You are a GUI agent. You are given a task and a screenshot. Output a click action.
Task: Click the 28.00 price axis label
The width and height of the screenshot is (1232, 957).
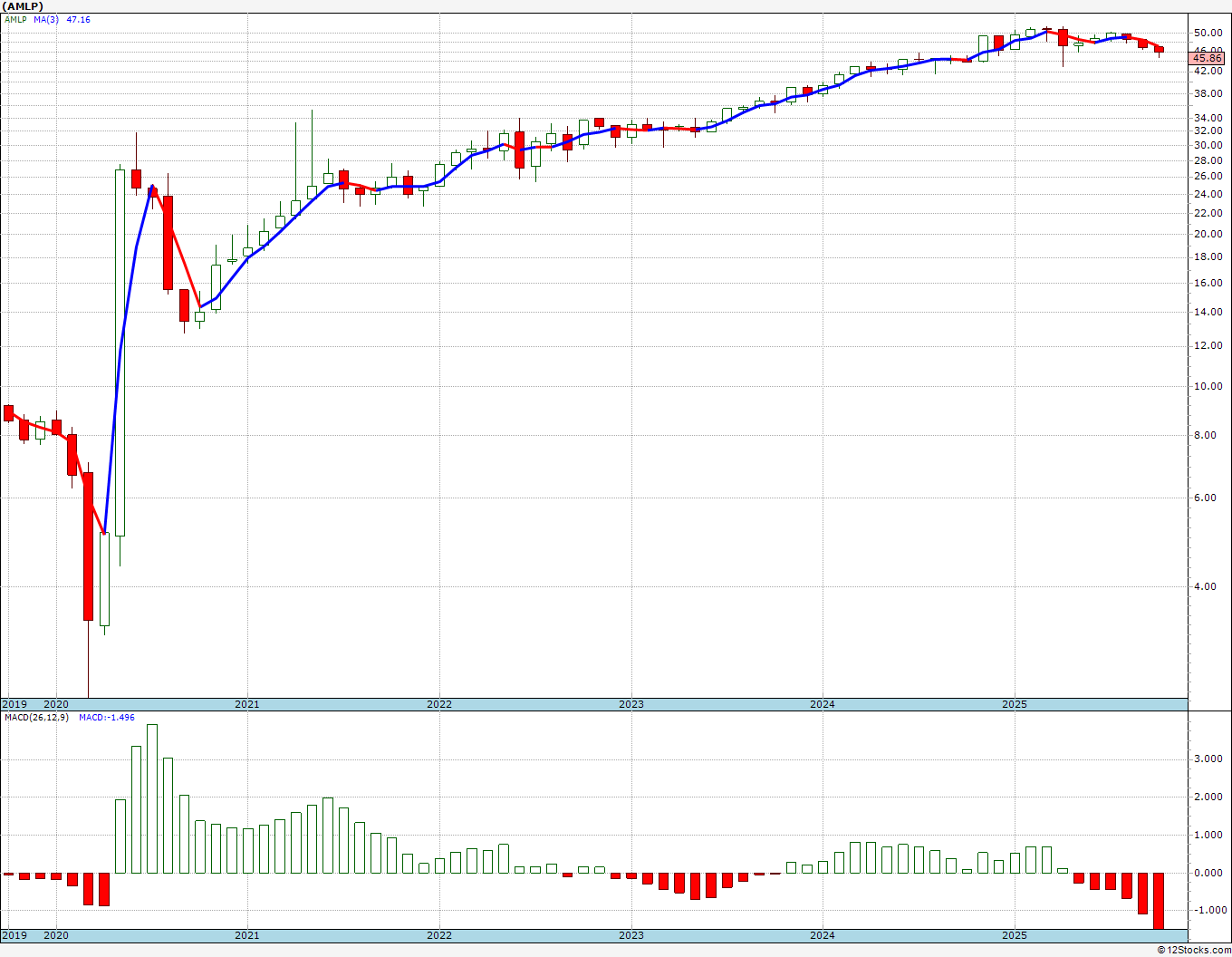(x=1208, y=160)
